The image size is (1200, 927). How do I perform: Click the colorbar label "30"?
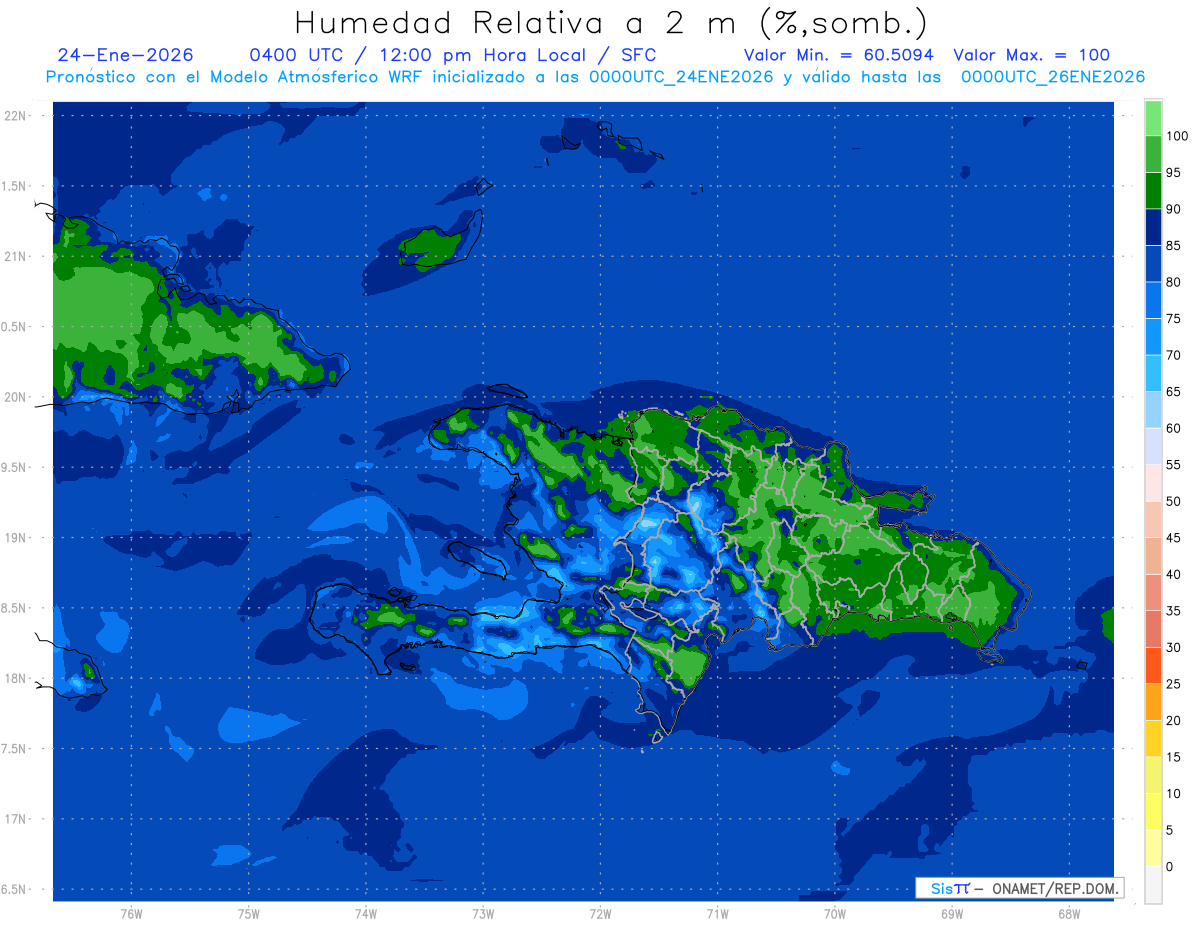pos(1173,647)
